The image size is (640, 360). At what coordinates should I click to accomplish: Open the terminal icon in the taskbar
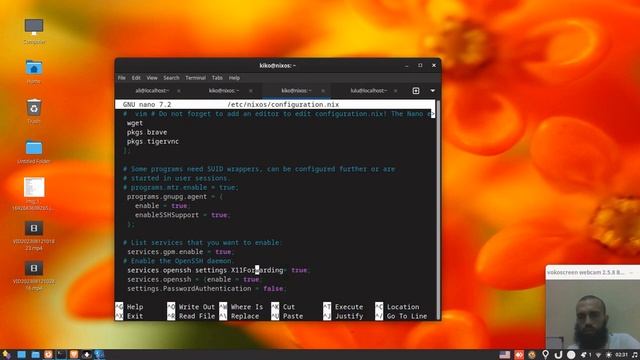pyautogui.click(x=61, y=354)
